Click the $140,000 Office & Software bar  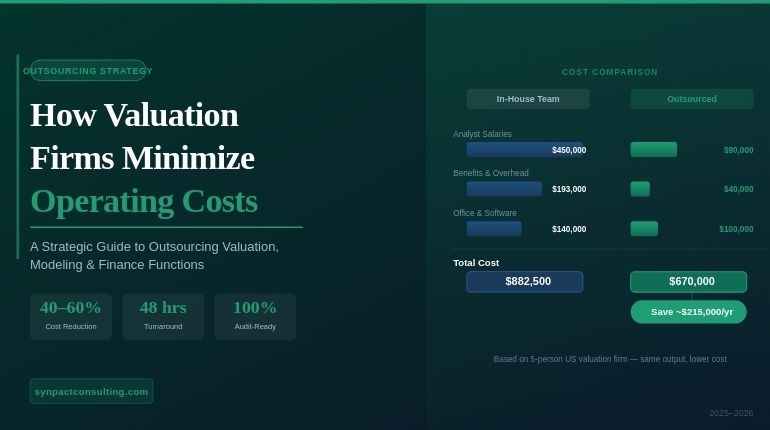click(x=494, y=229)
